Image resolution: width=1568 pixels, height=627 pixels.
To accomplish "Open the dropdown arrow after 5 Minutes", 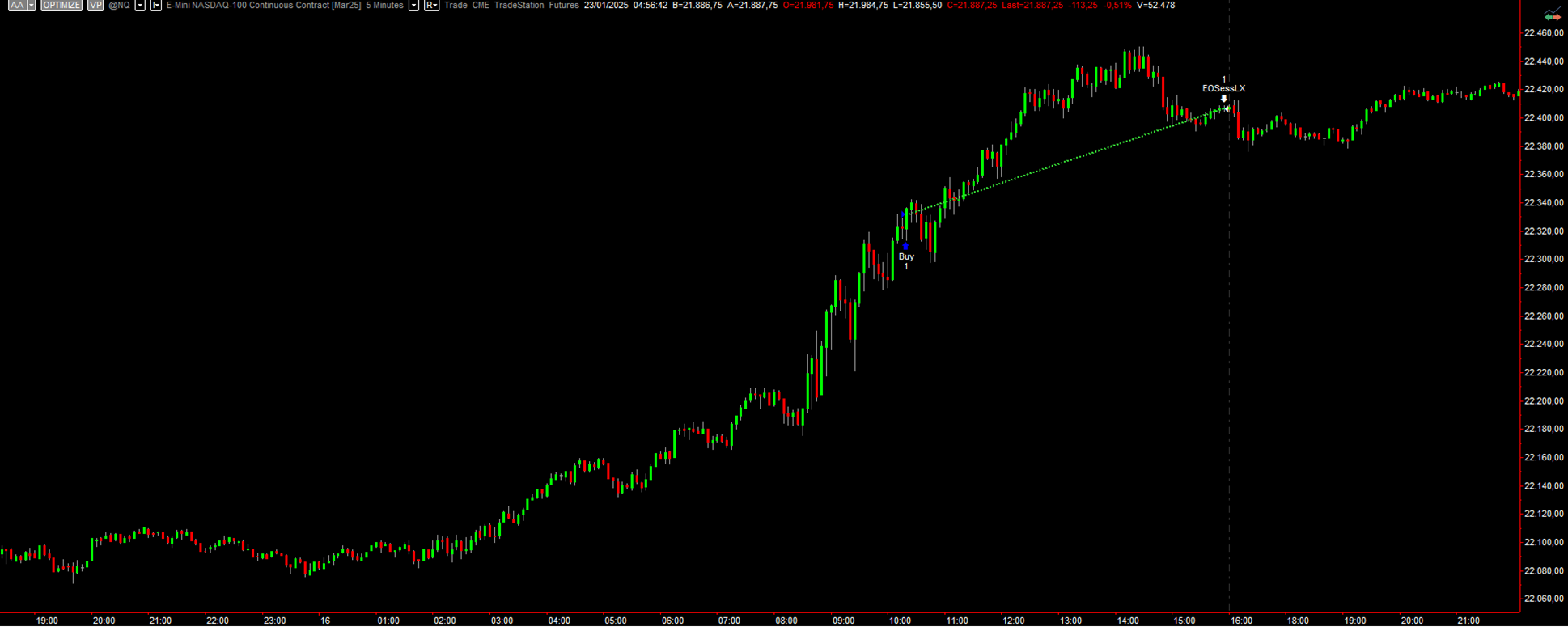I will (x=413, y=6).
